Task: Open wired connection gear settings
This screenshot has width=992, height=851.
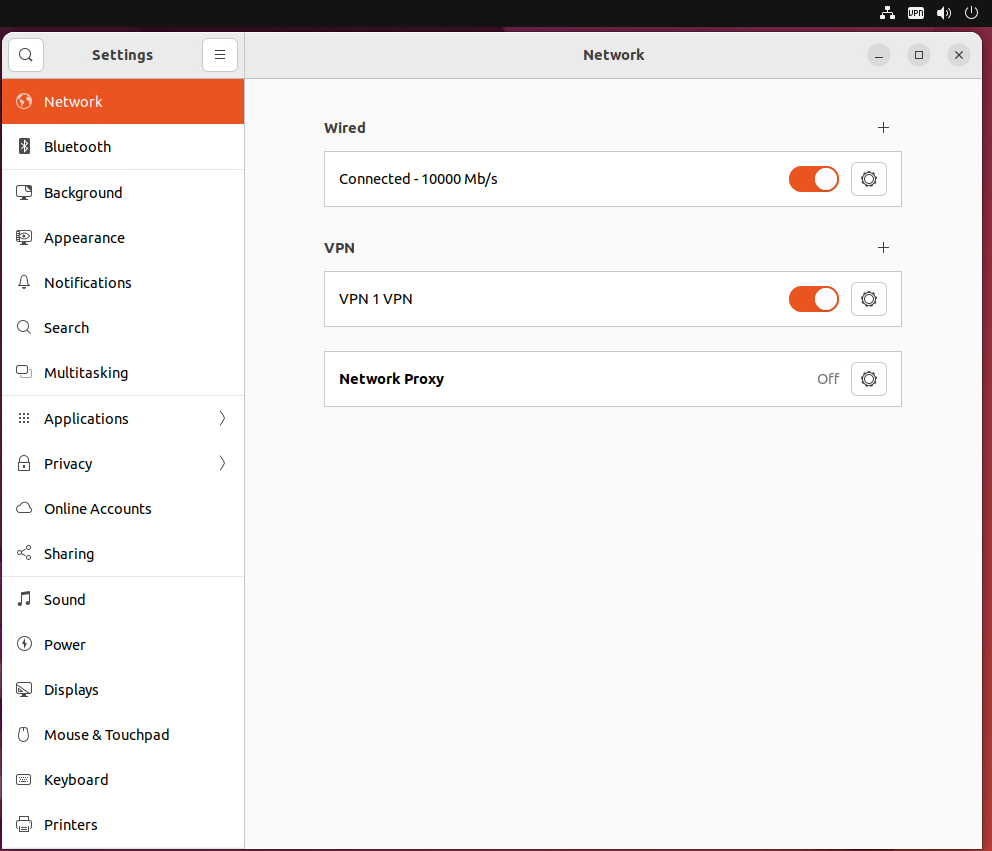Action: [x=869, y=179]
